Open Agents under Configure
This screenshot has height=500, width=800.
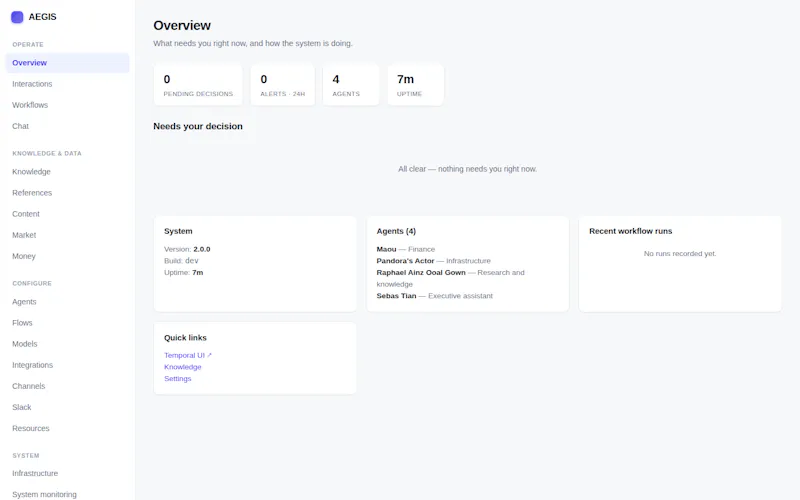pos(67,302)
